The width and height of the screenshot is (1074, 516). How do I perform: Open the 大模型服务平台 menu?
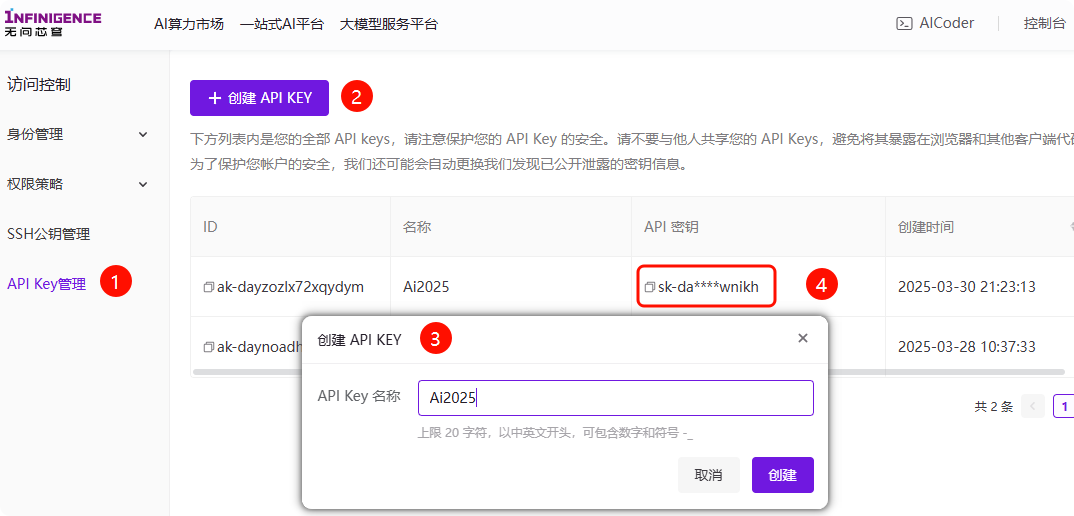tap(388, 24)
